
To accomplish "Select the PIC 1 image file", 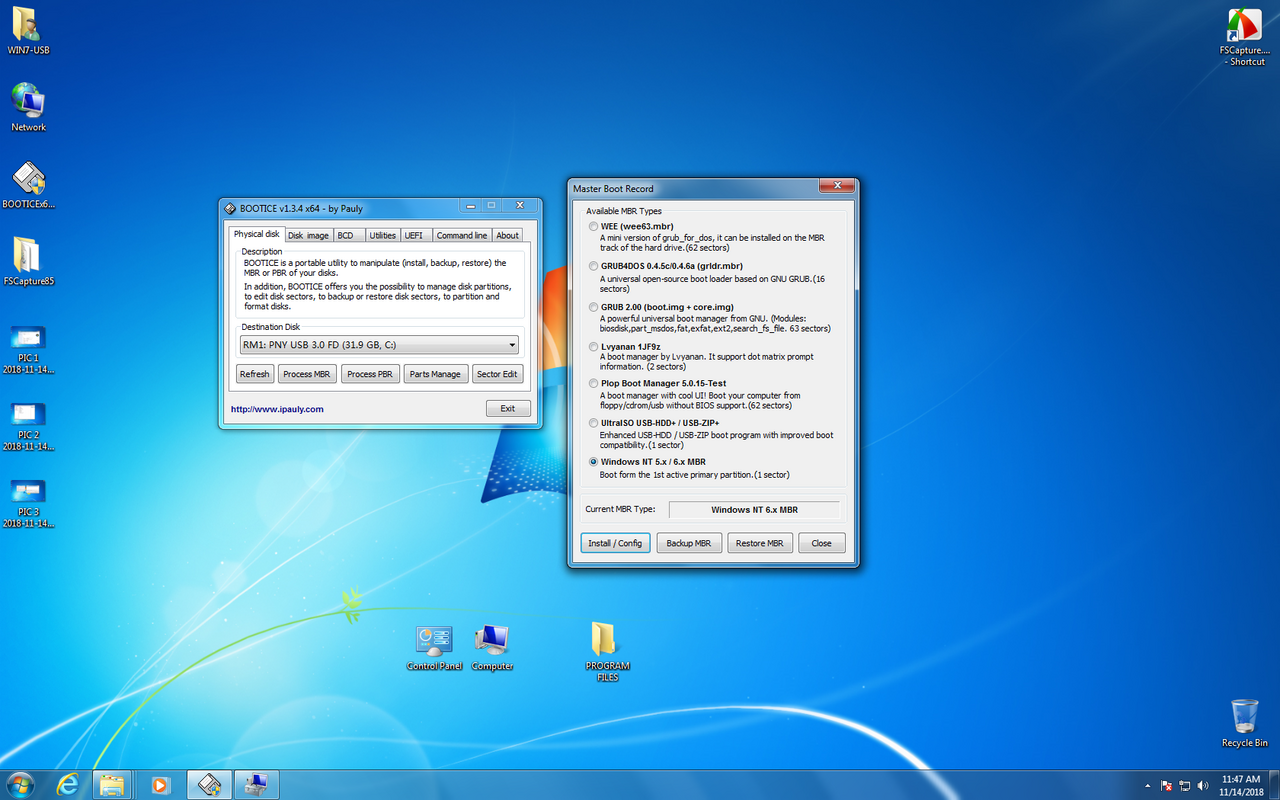I will (x=28, y=350).
